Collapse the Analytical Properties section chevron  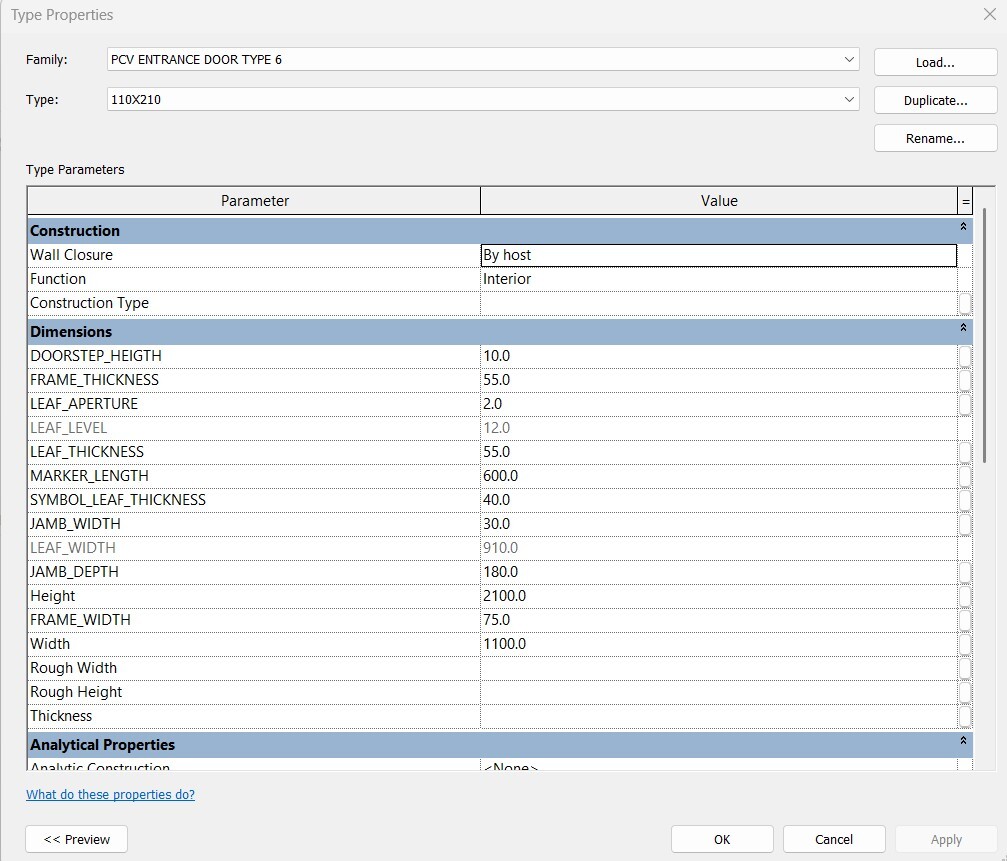point(963,743)
